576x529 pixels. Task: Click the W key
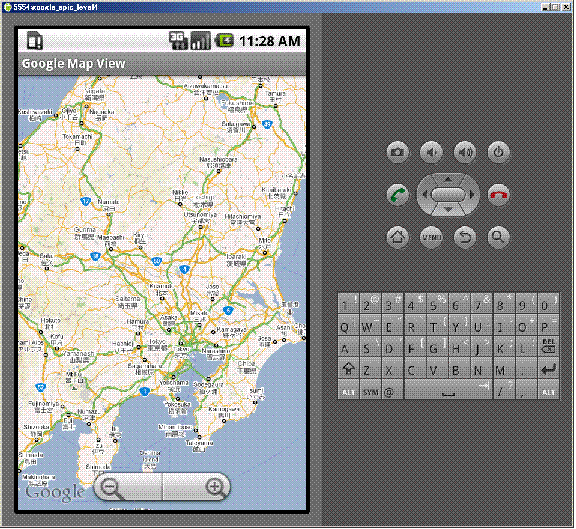click(371, 325)
